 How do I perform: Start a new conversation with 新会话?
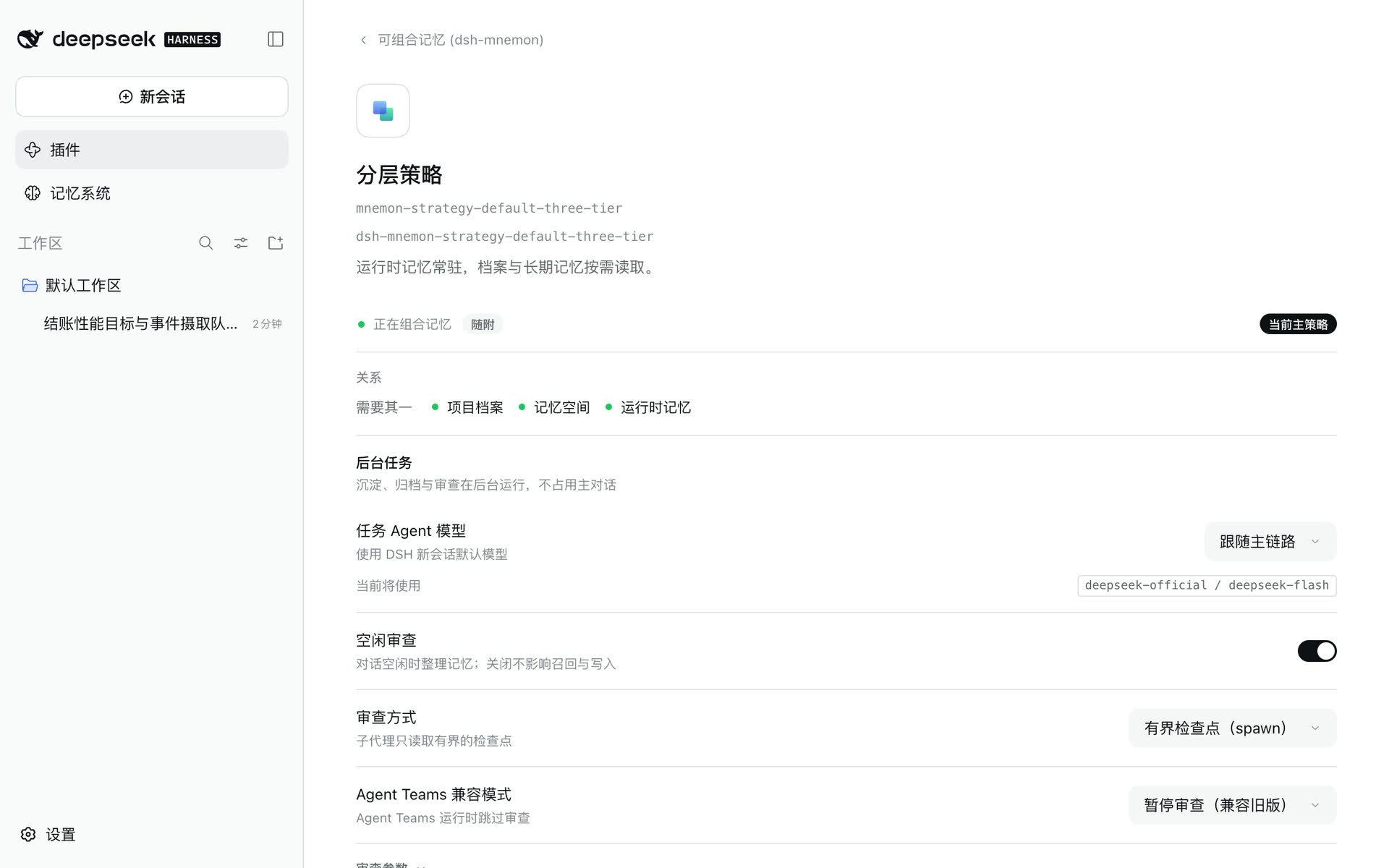(152, 96)
